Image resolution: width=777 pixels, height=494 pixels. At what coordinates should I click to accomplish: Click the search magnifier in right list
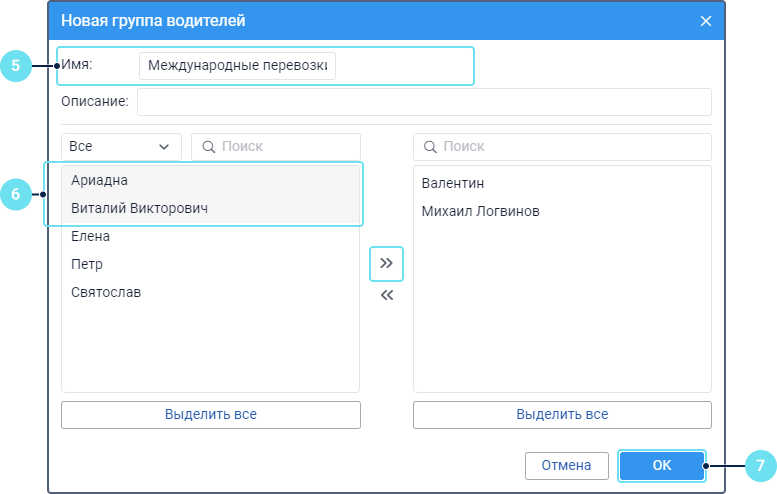[431, 147]
